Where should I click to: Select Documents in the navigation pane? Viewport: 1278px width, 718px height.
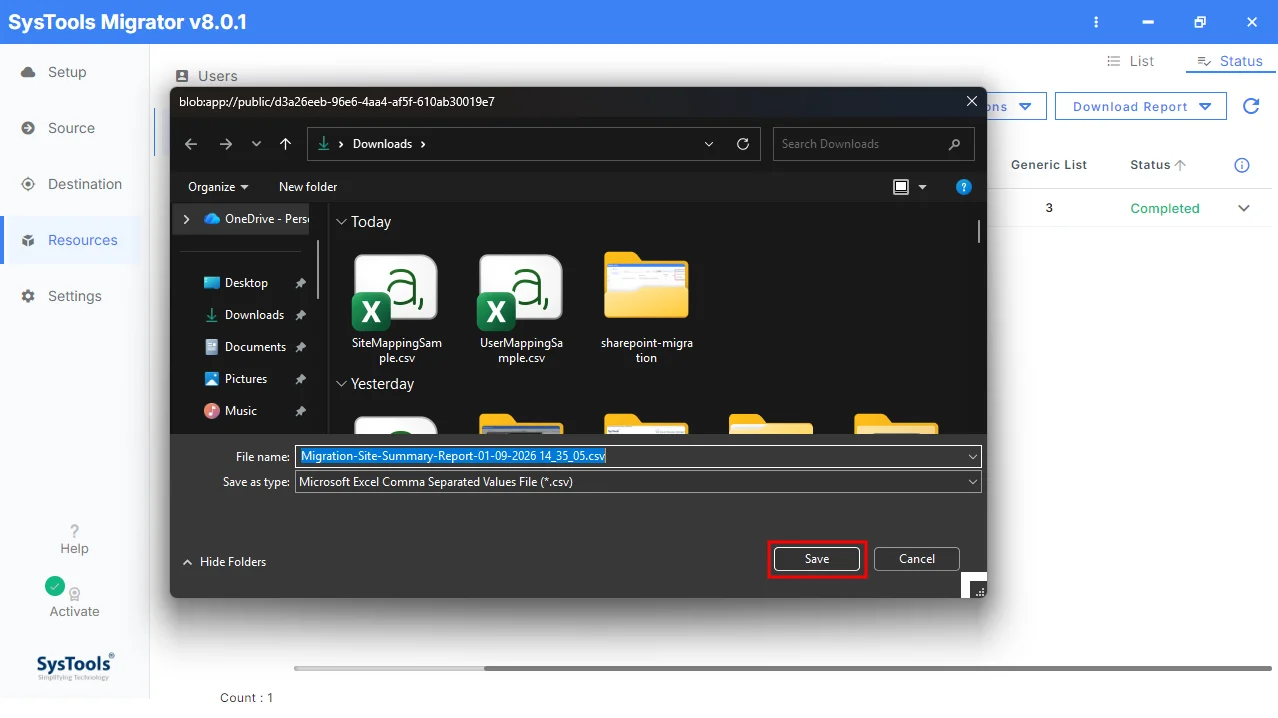coord(255,347)
